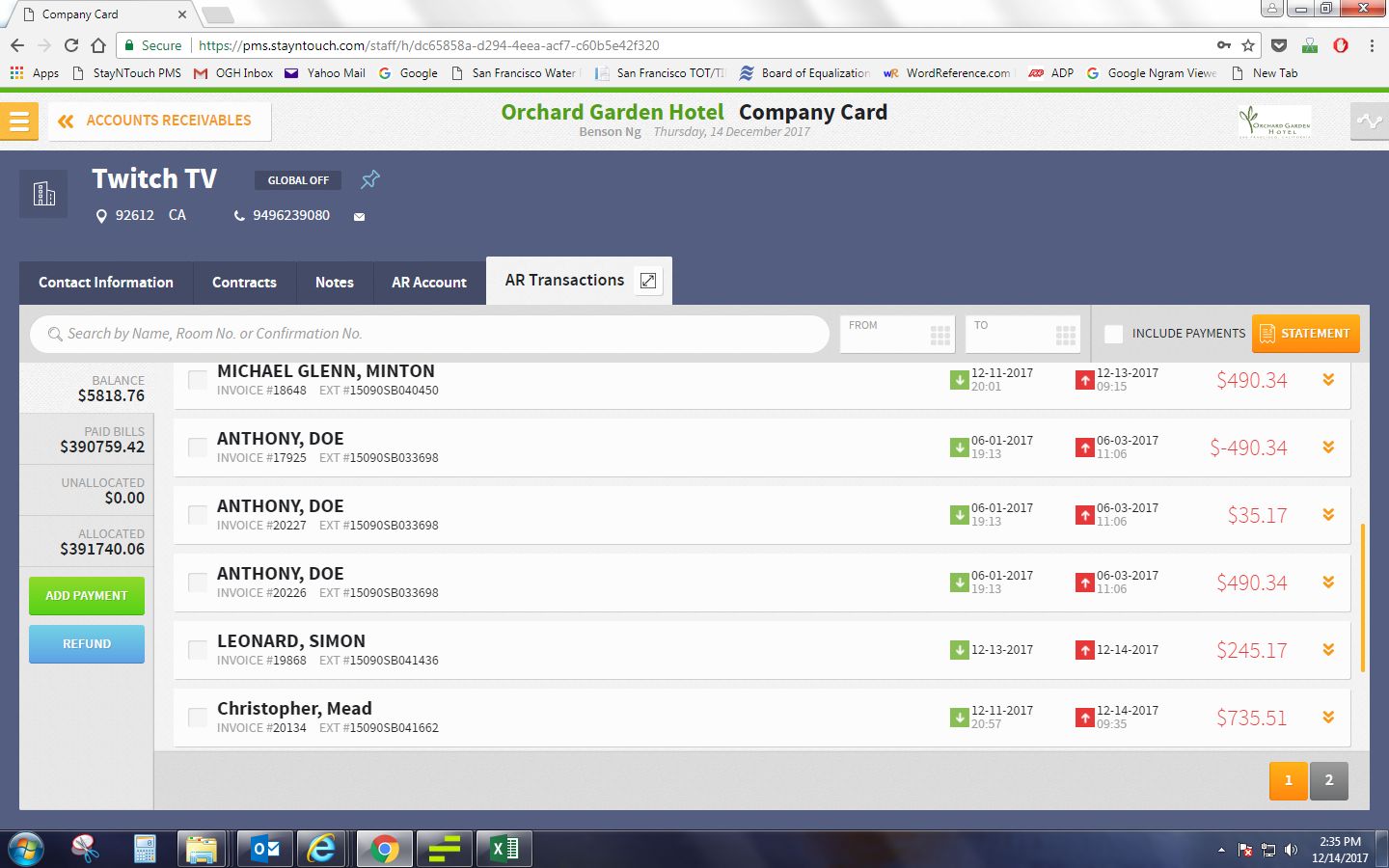Open the Calculator from the taskbar
Image resolution: width=1389 pixels, height=868 pixels.
click(145, 849)
